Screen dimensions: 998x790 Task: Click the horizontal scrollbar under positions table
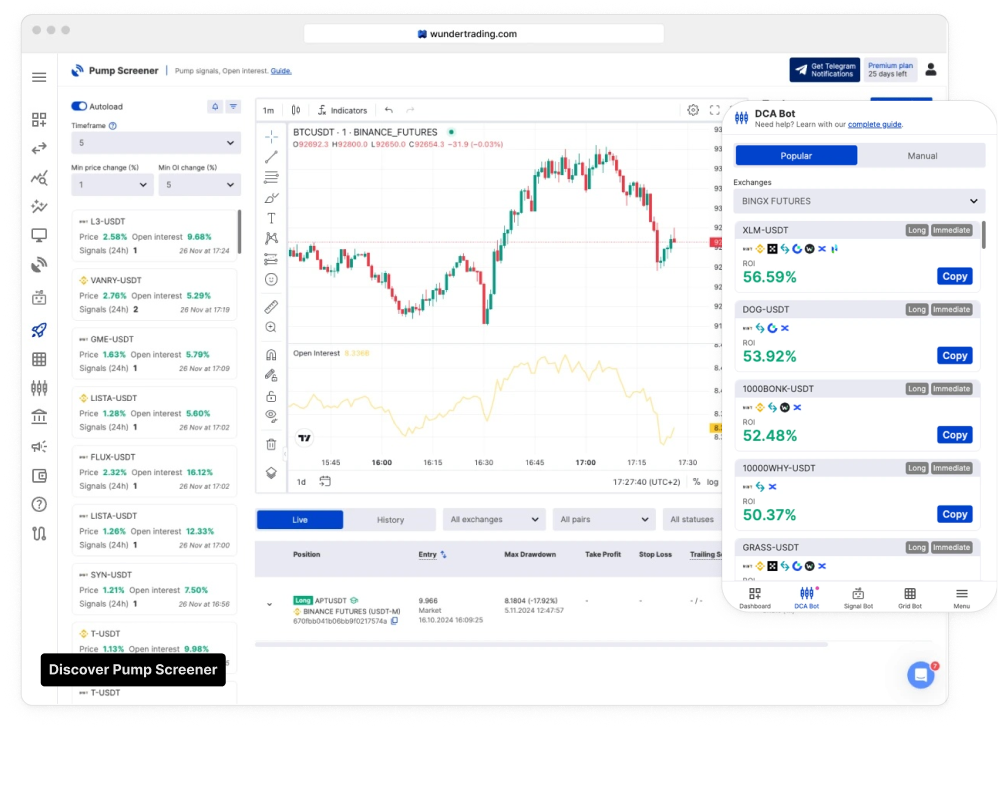click(x=541, y=644)
